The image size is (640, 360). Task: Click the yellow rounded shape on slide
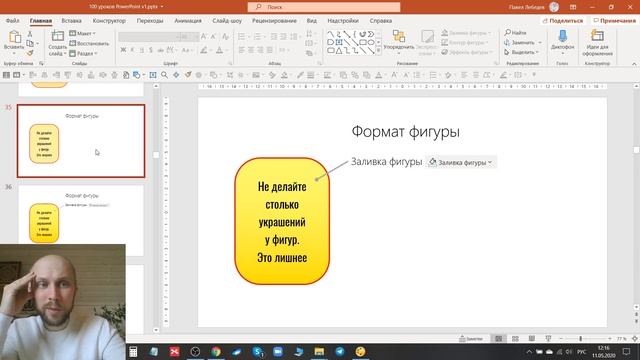[x=282, y=221]
